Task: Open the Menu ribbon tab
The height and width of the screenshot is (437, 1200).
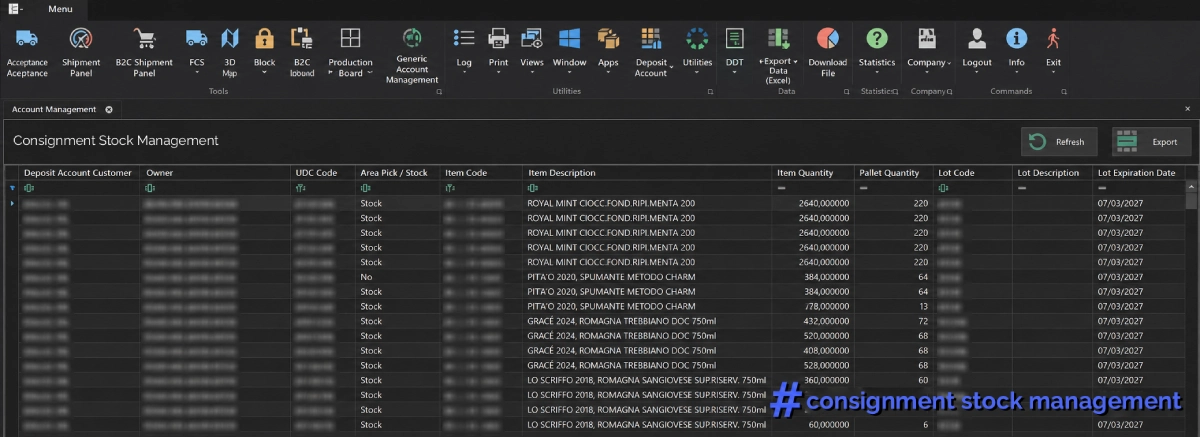Action: click(x=60, y=9)
